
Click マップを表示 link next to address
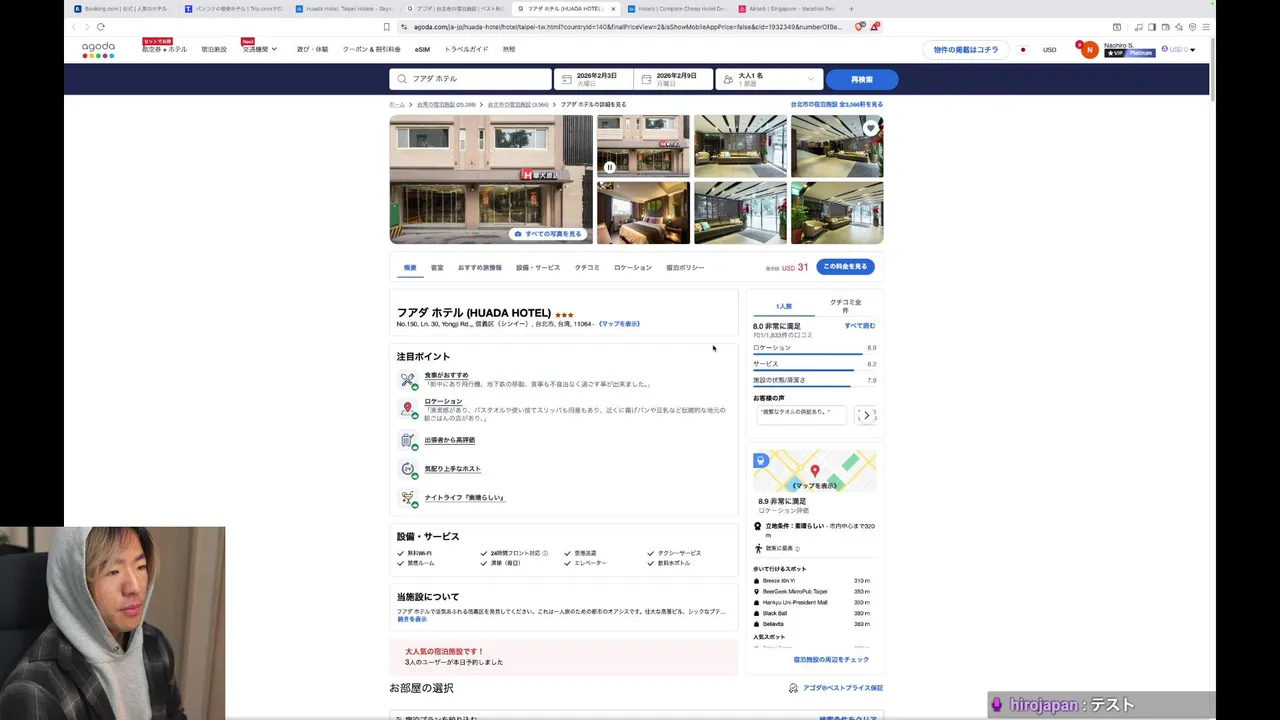619,324
